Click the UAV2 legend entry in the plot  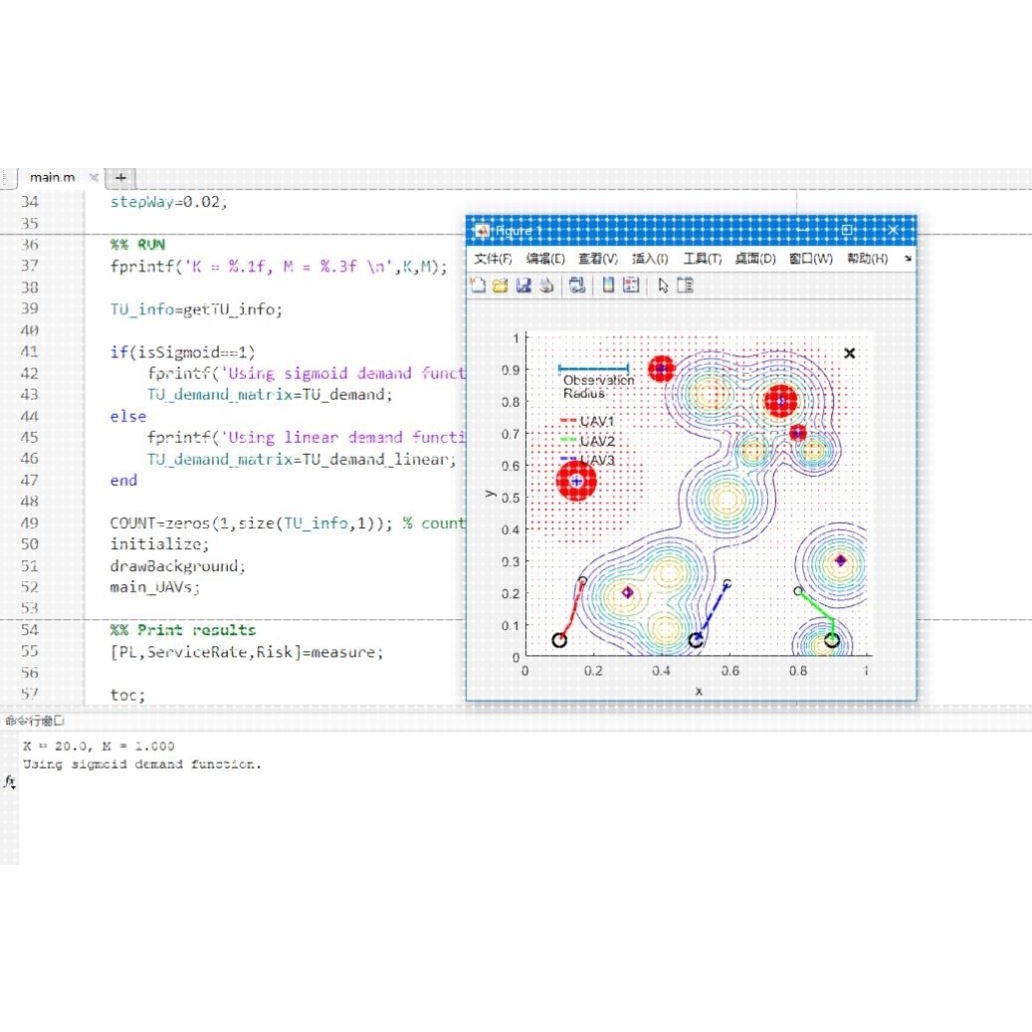pyautogui.click(x=587, y=440)
